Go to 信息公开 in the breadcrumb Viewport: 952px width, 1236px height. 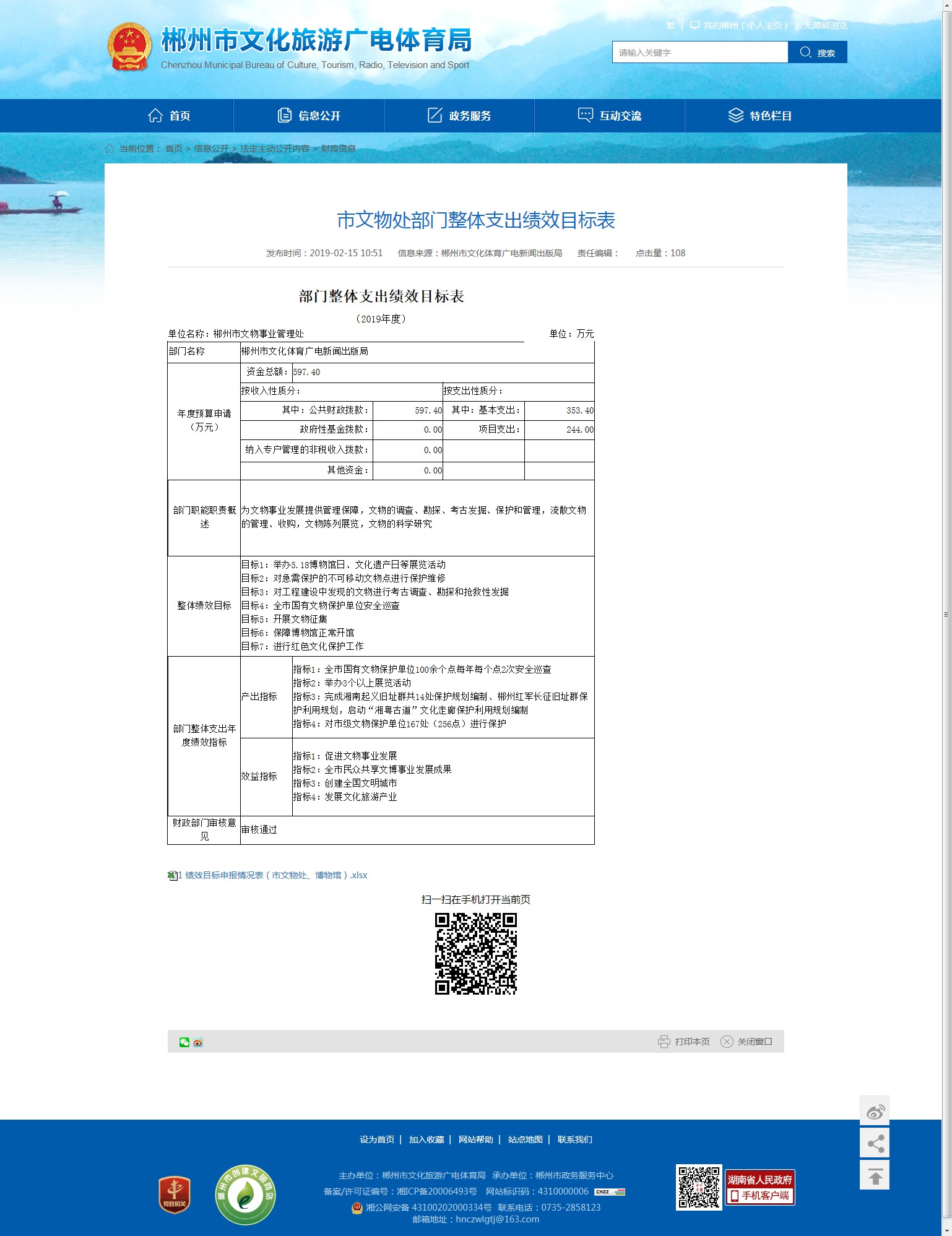click(x=212, y=149)
